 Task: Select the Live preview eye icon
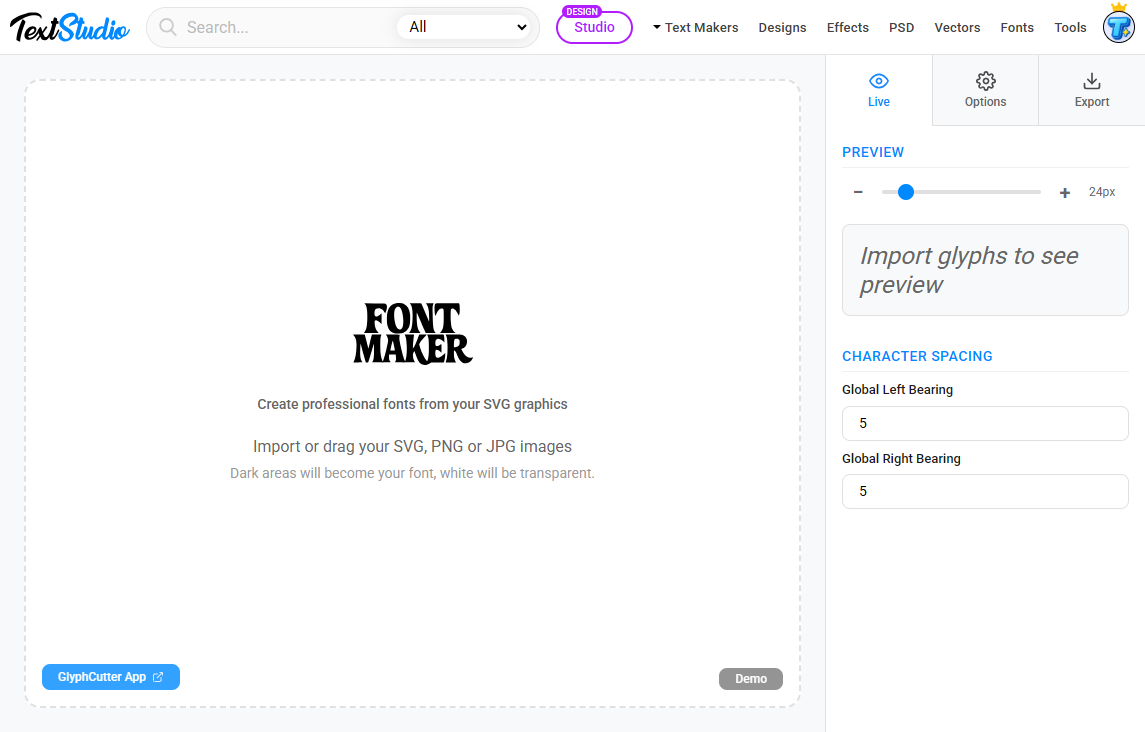click(x=879, y=81)
